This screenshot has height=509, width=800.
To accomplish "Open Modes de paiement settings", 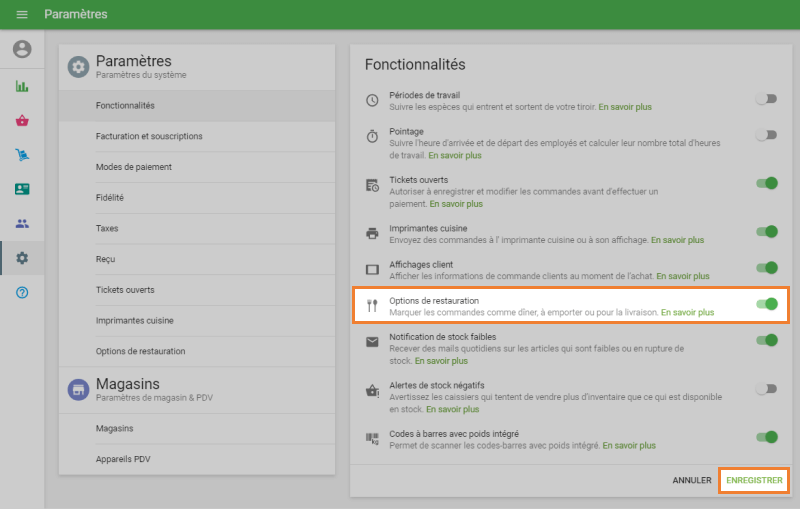I will [x=197, y=167].
